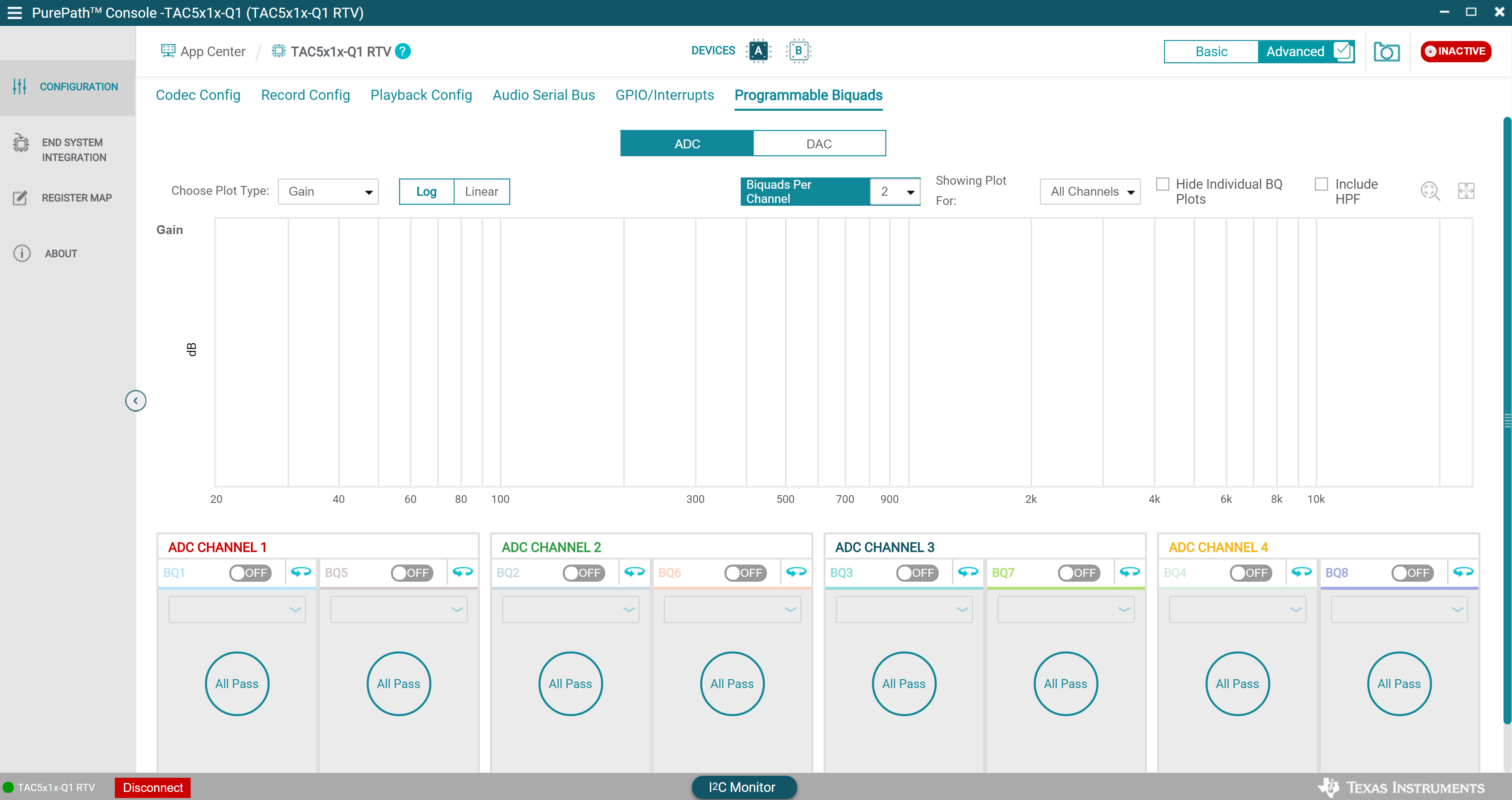Reset BQ6 with the undo icon

(796, 572)
